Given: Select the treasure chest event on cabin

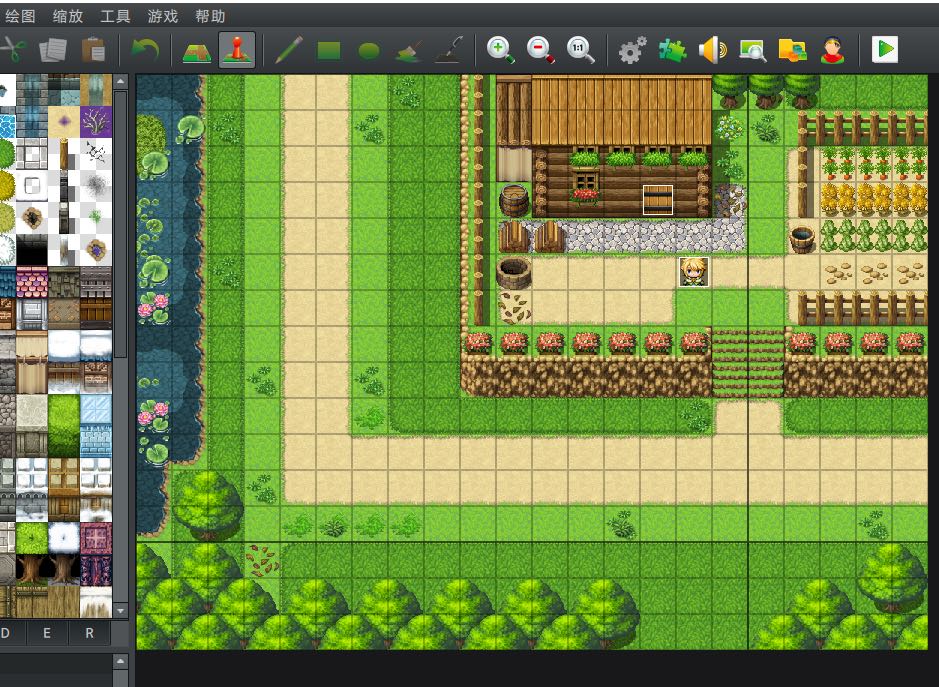Looking at the screenshot, I should [x=658, y=200].
